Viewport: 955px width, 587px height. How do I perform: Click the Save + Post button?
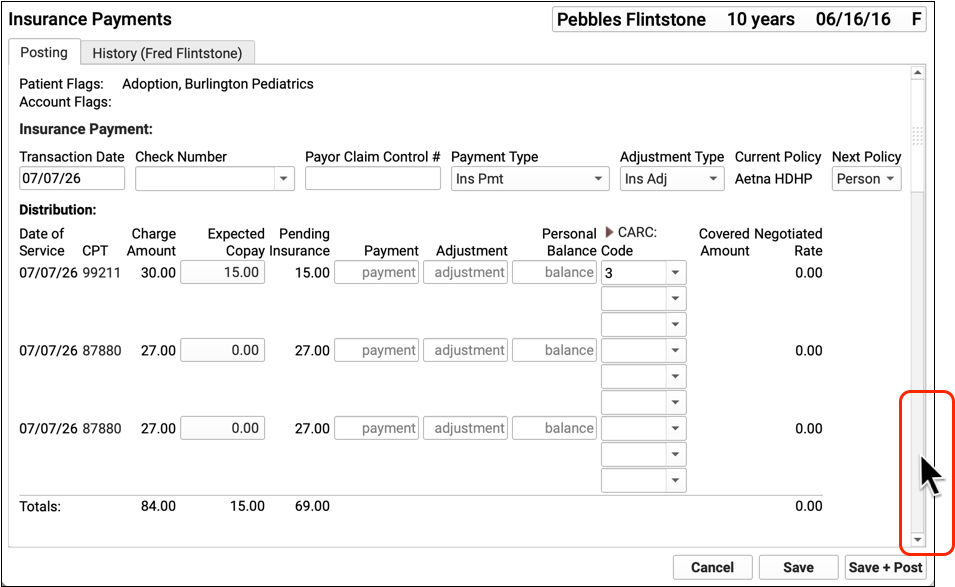tap(885, 567)
